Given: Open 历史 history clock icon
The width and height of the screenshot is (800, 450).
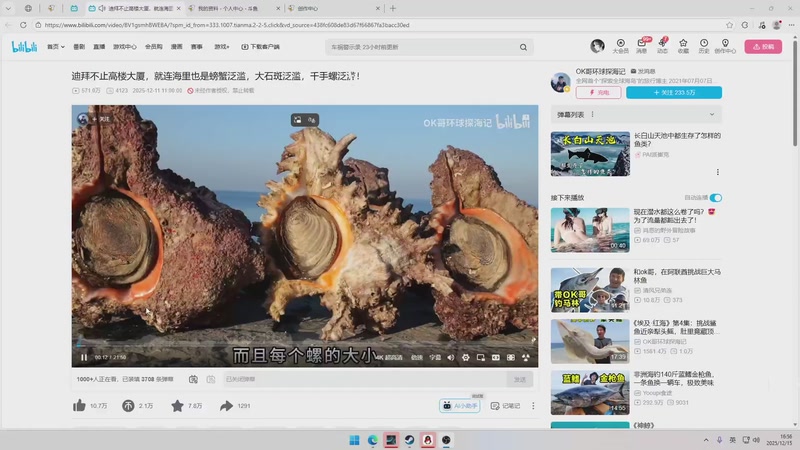Looking at the screenshot, I should [704, 46].
